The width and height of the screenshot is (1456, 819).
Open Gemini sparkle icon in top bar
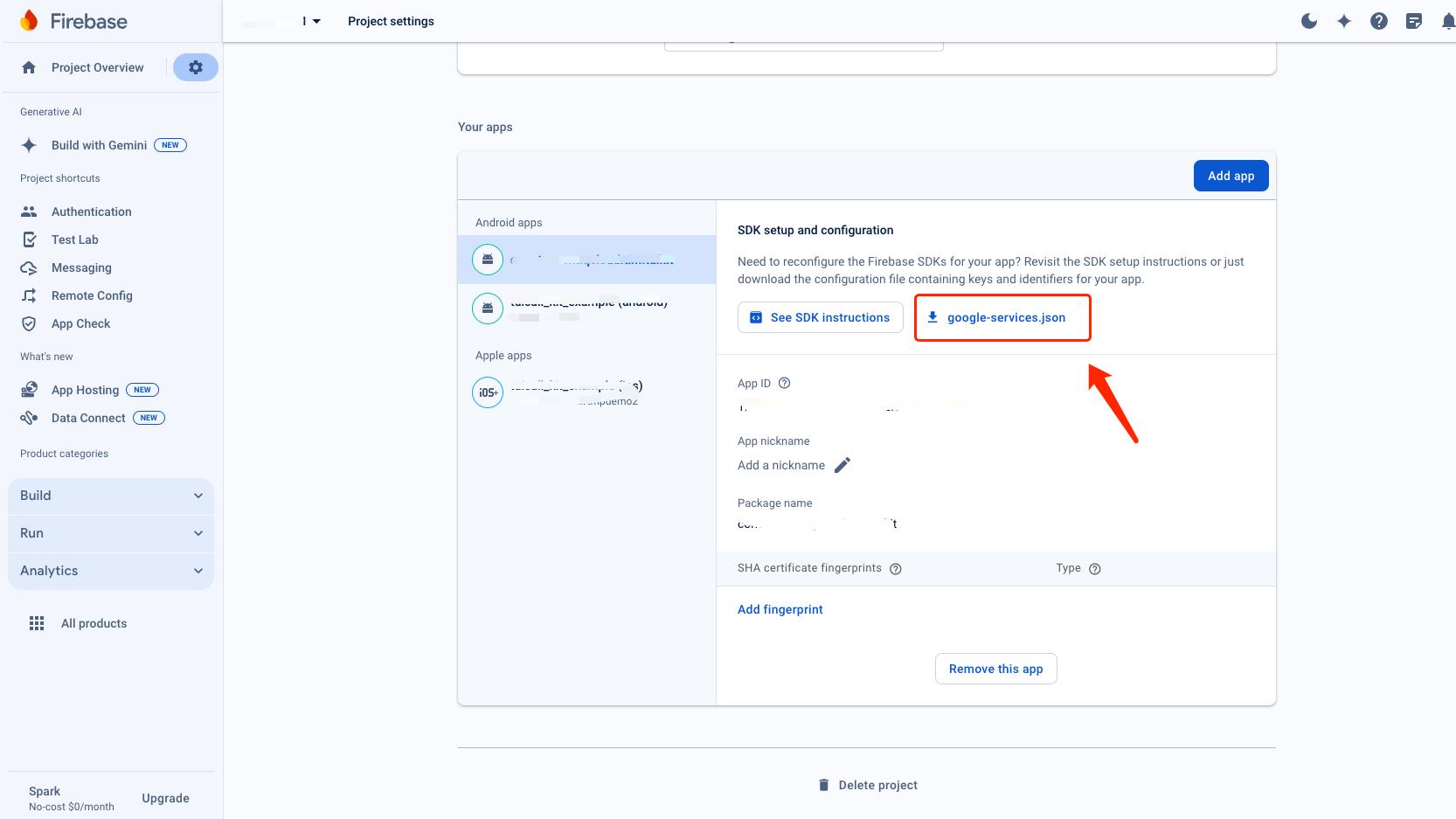pos(1344,21)
